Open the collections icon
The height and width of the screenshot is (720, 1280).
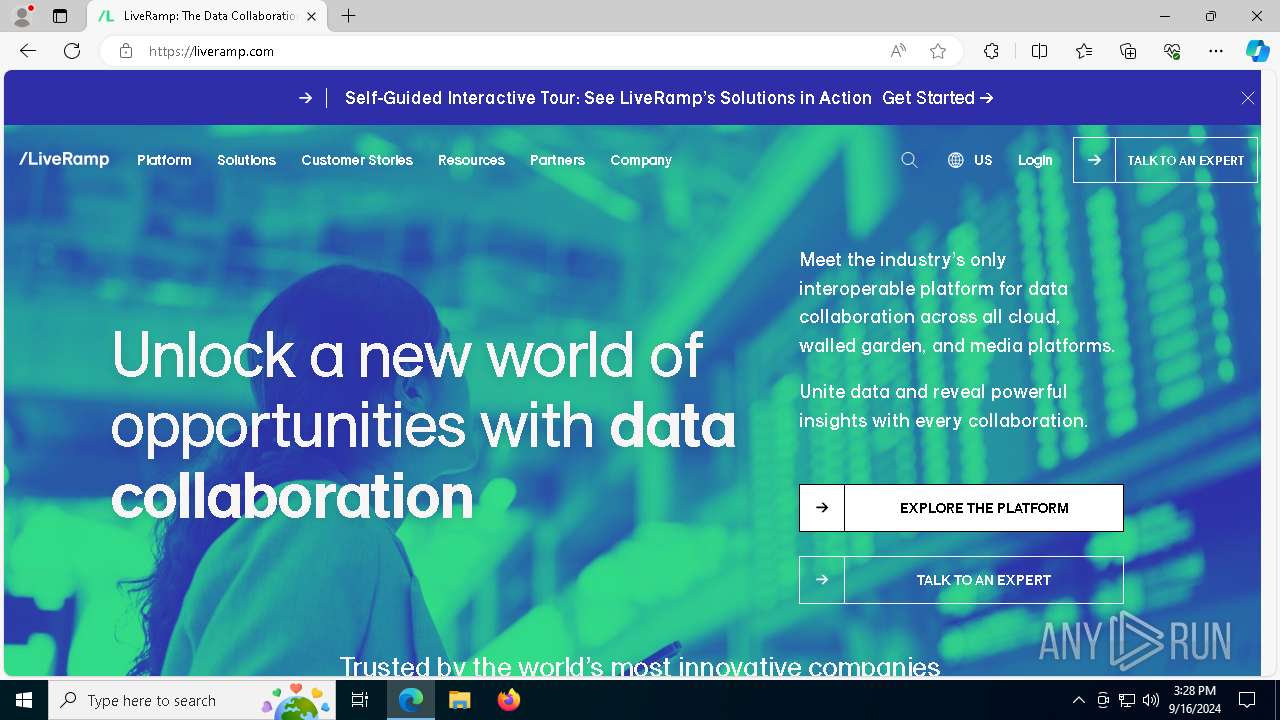point(1128,51)
